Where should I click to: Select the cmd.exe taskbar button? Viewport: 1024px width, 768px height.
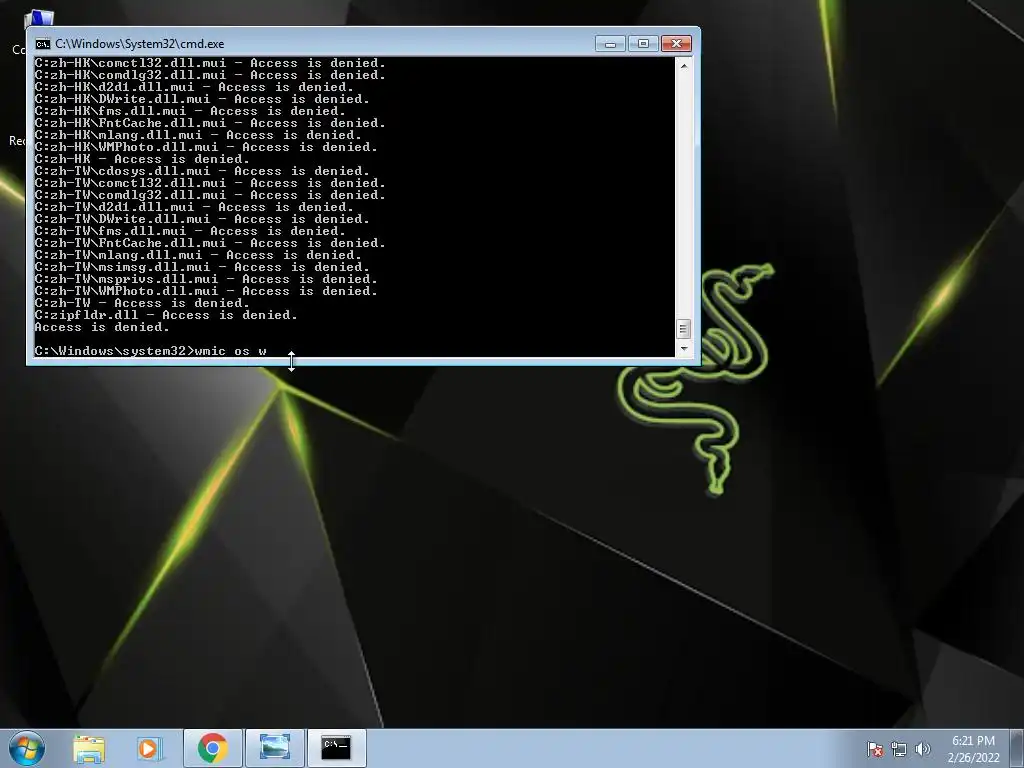click(336, 748)
